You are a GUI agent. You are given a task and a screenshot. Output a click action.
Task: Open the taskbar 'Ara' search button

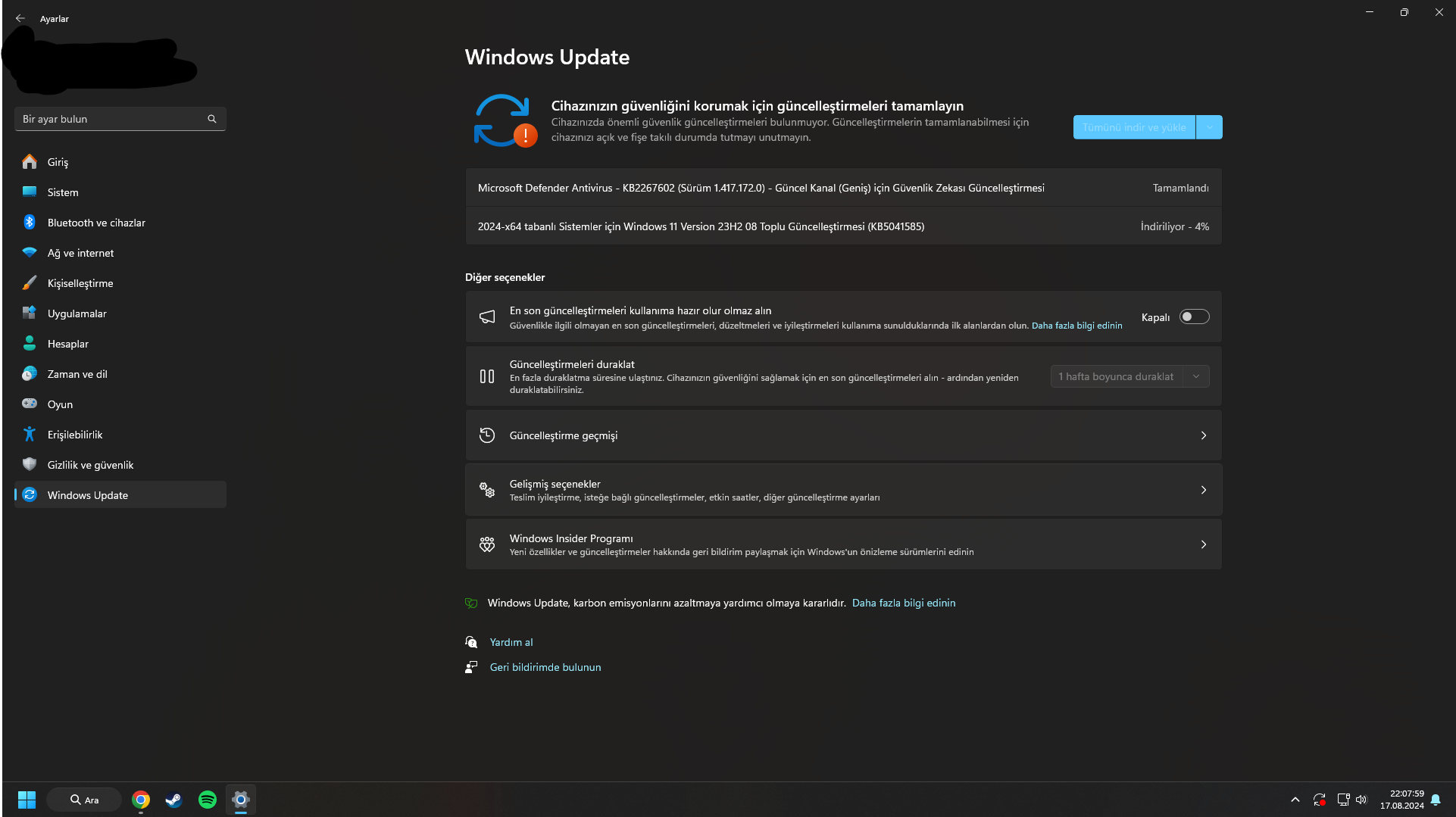(x=84, y=800)
